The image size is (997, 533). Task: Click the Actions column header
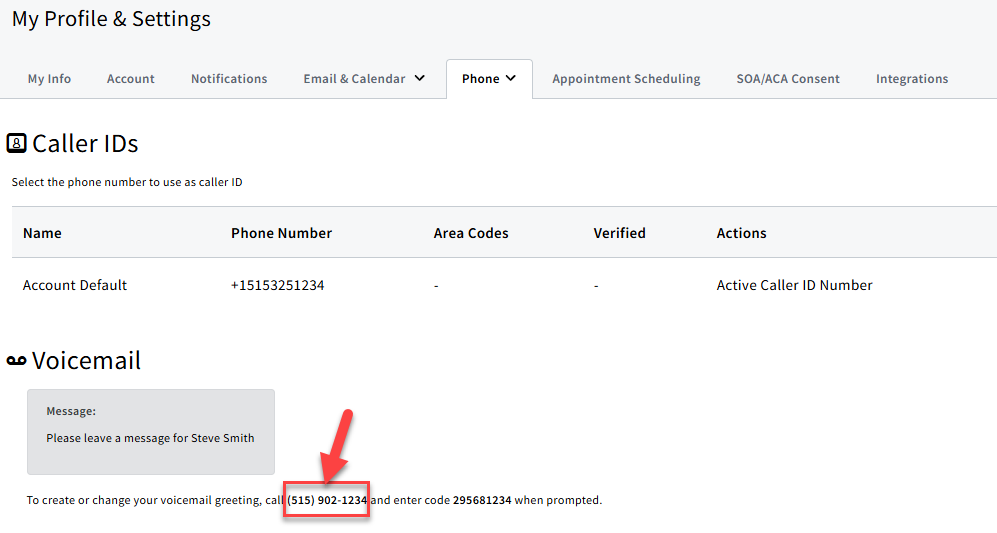pyautogui.click(x=741, y=233)
